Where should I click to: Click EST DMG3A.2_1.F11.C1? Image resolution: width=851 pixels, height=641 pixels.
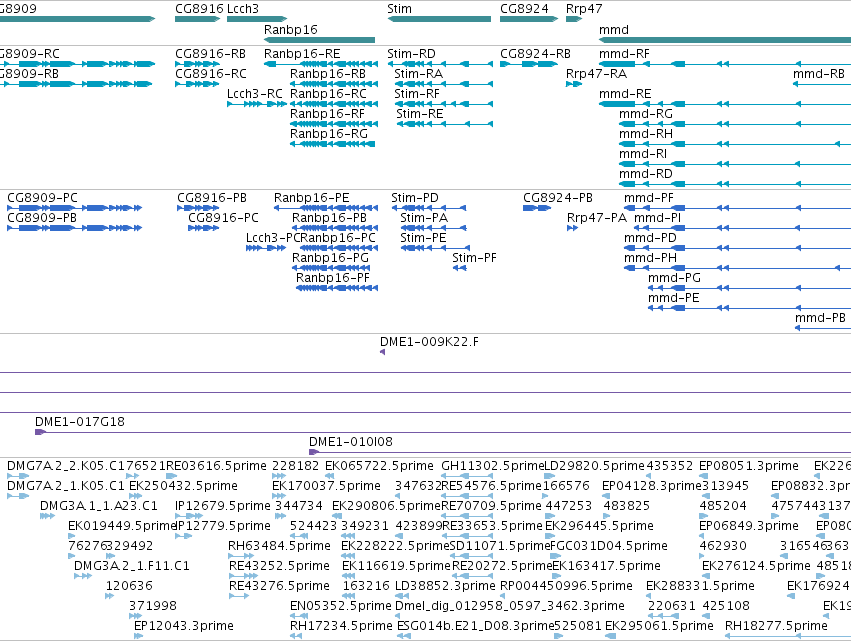click(82, 576)
